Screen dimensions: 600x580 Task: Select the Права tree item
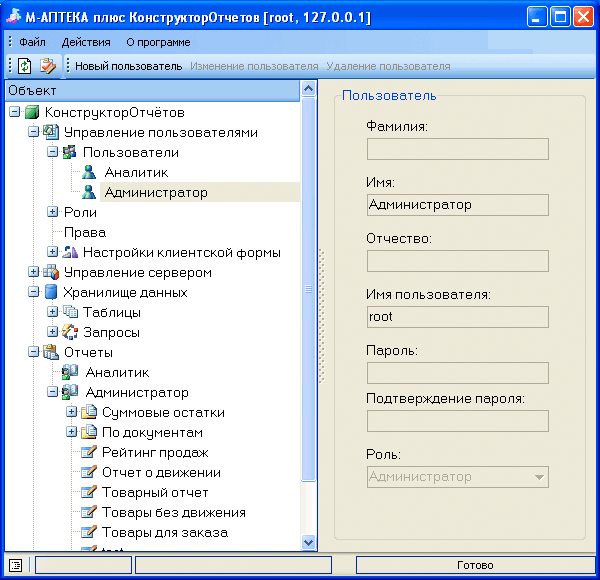[85, 232]
